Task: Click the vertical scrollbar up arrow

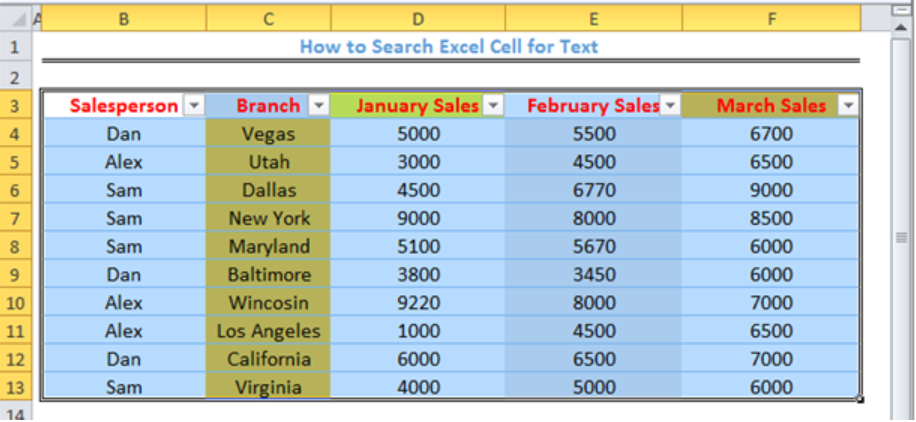Action: point(901,25)
